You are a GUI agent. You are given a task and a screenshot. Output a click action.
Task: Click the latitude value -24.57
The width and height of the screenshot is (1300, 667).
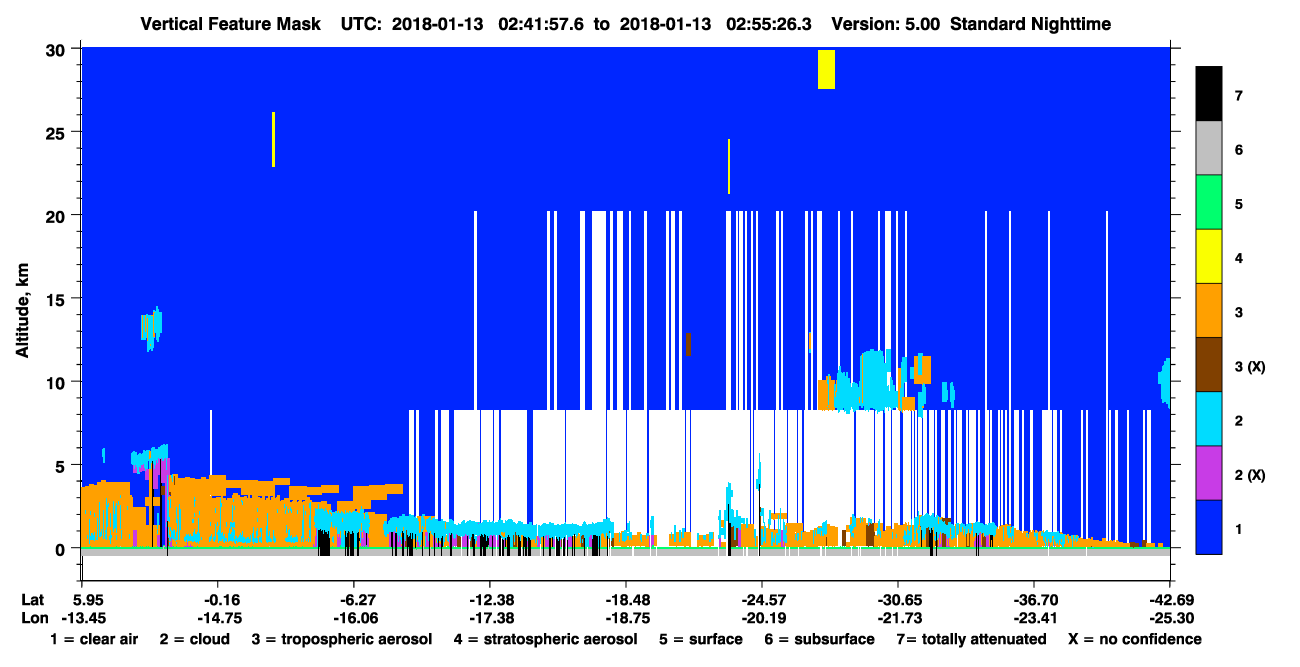(762, 600)
